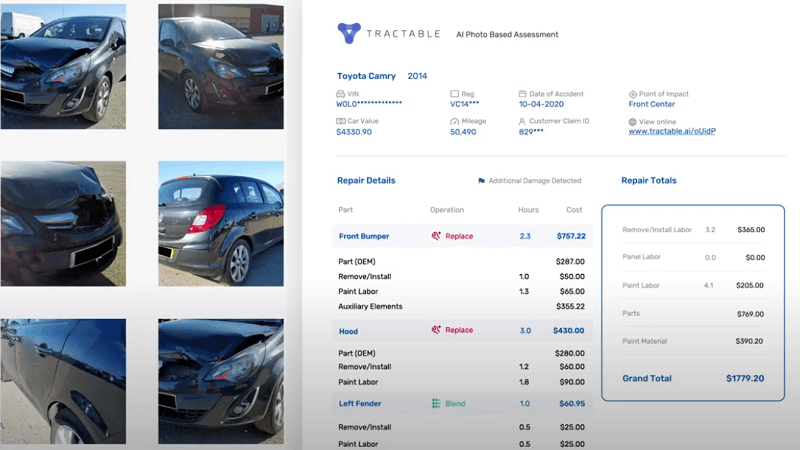Click the Toyota Camry vehicle title

pos(366,76)
